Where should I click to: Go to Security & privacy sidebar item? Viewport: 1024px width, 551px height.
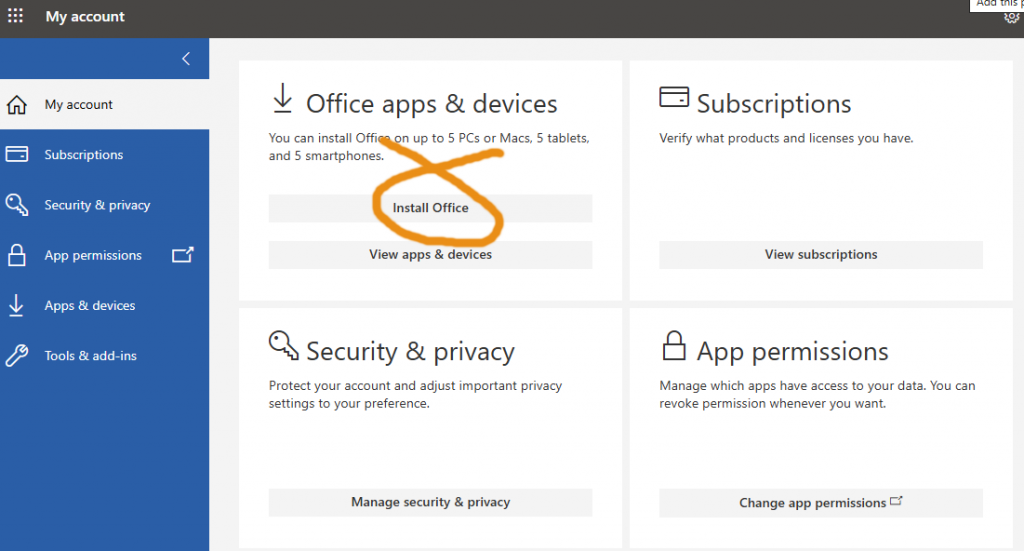point(97,205)
